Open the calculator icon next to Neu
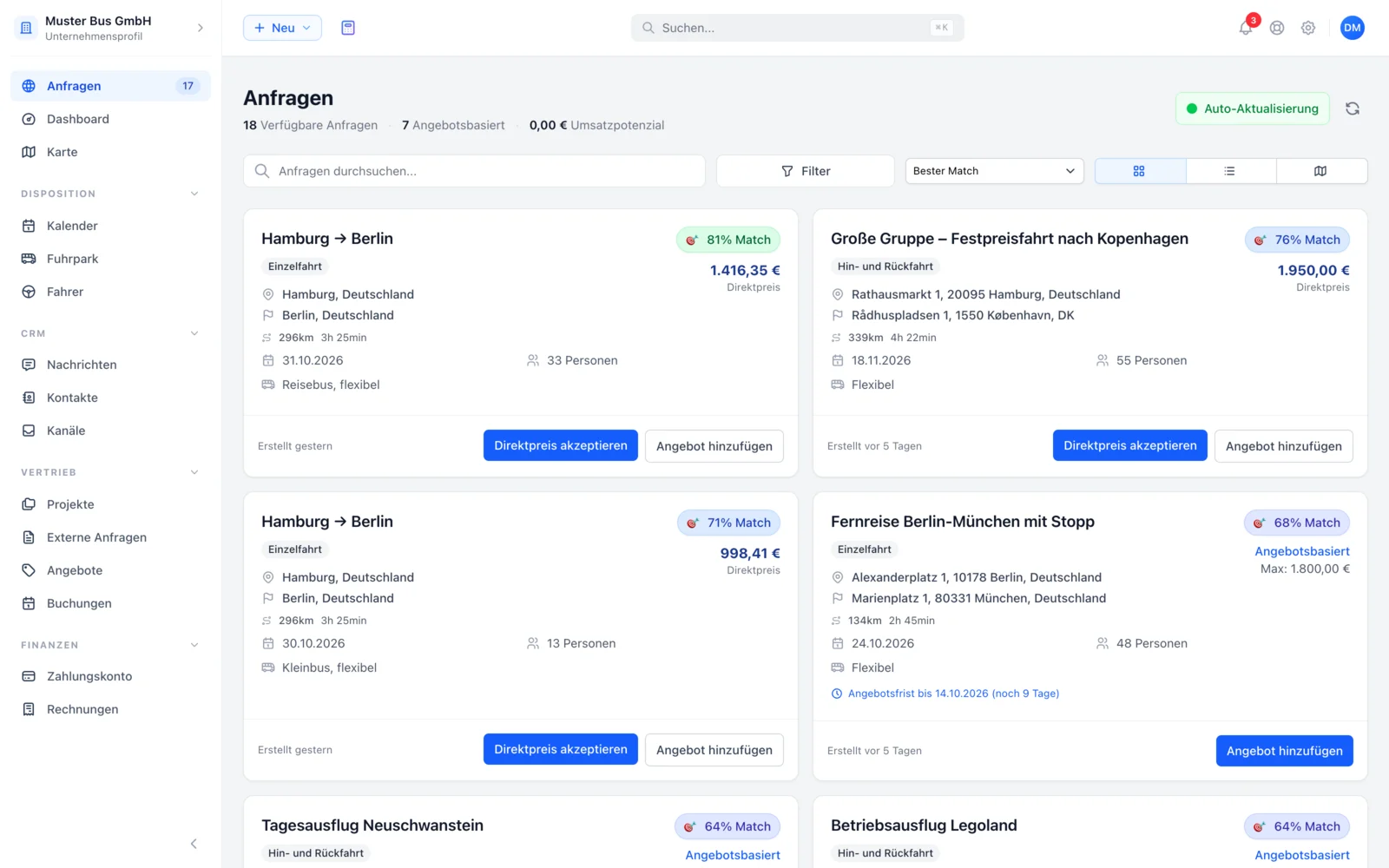 coord(348,28)
